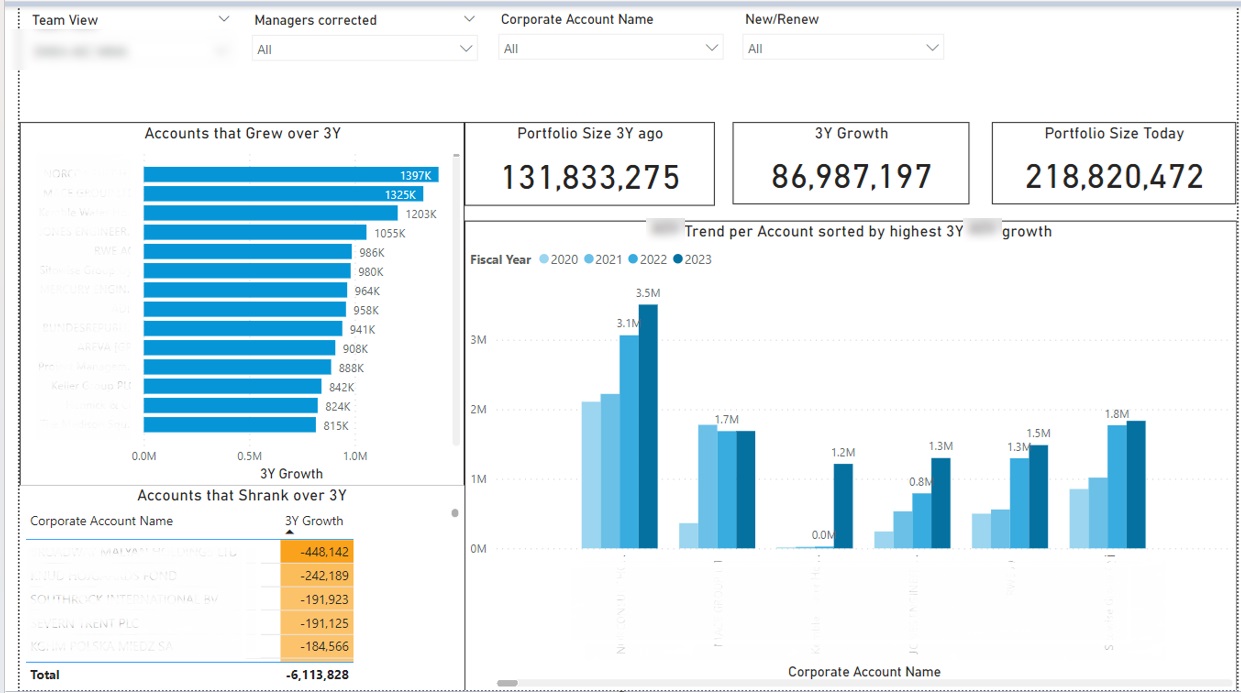The image size is (1241, 693).
Task: Click the sort arrow under 3Y Growth column
Action: click(x=290, y=533)
